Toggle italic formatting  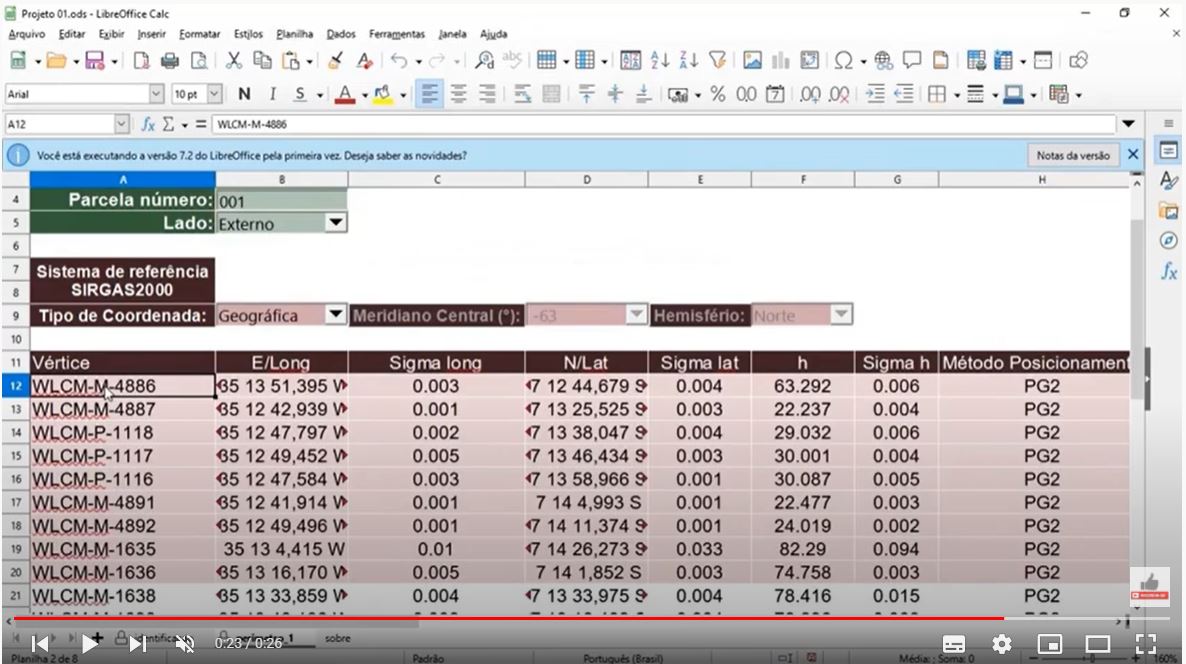(272, 95)
